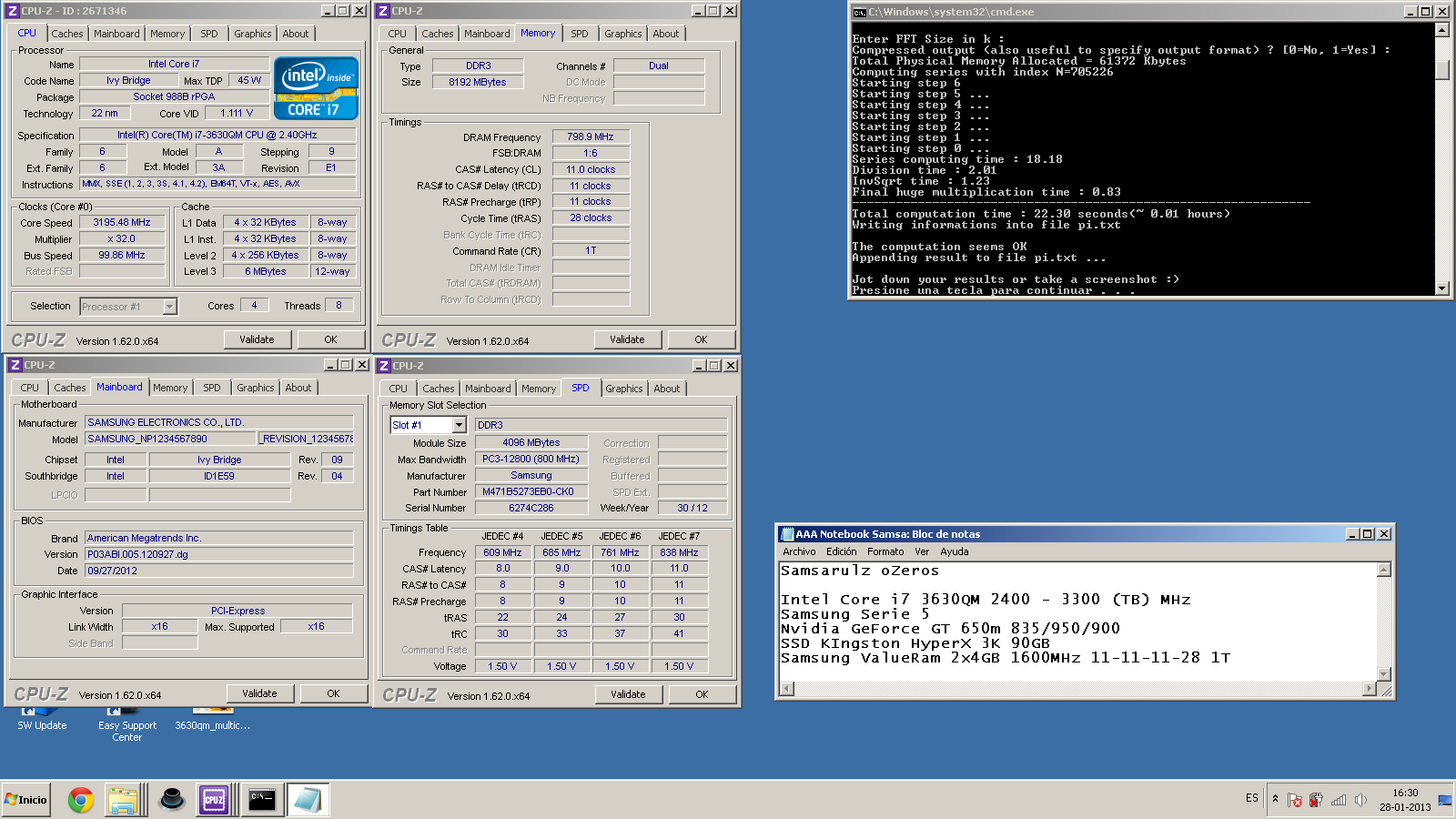The height and width of the screenshot is (819, 1456).
Task: Show hidden tray icons arrow
Action: [1275, 799]
